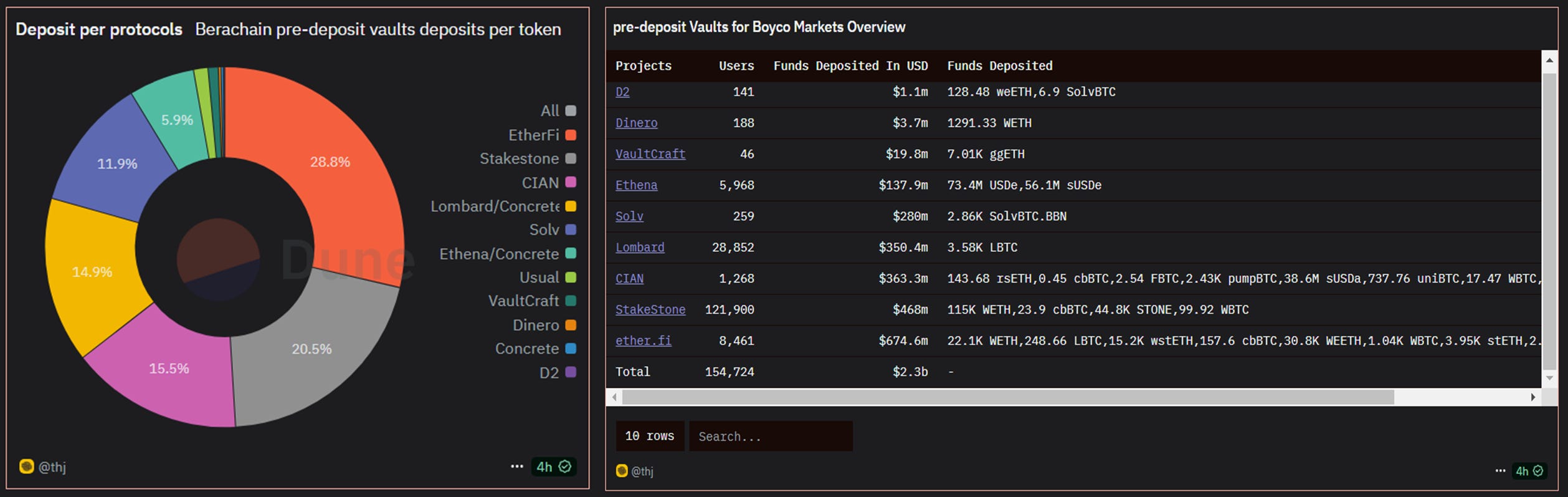Click the 14.9% yellow pie slice
Viewport: 1568px width, 497px height.
92,273
